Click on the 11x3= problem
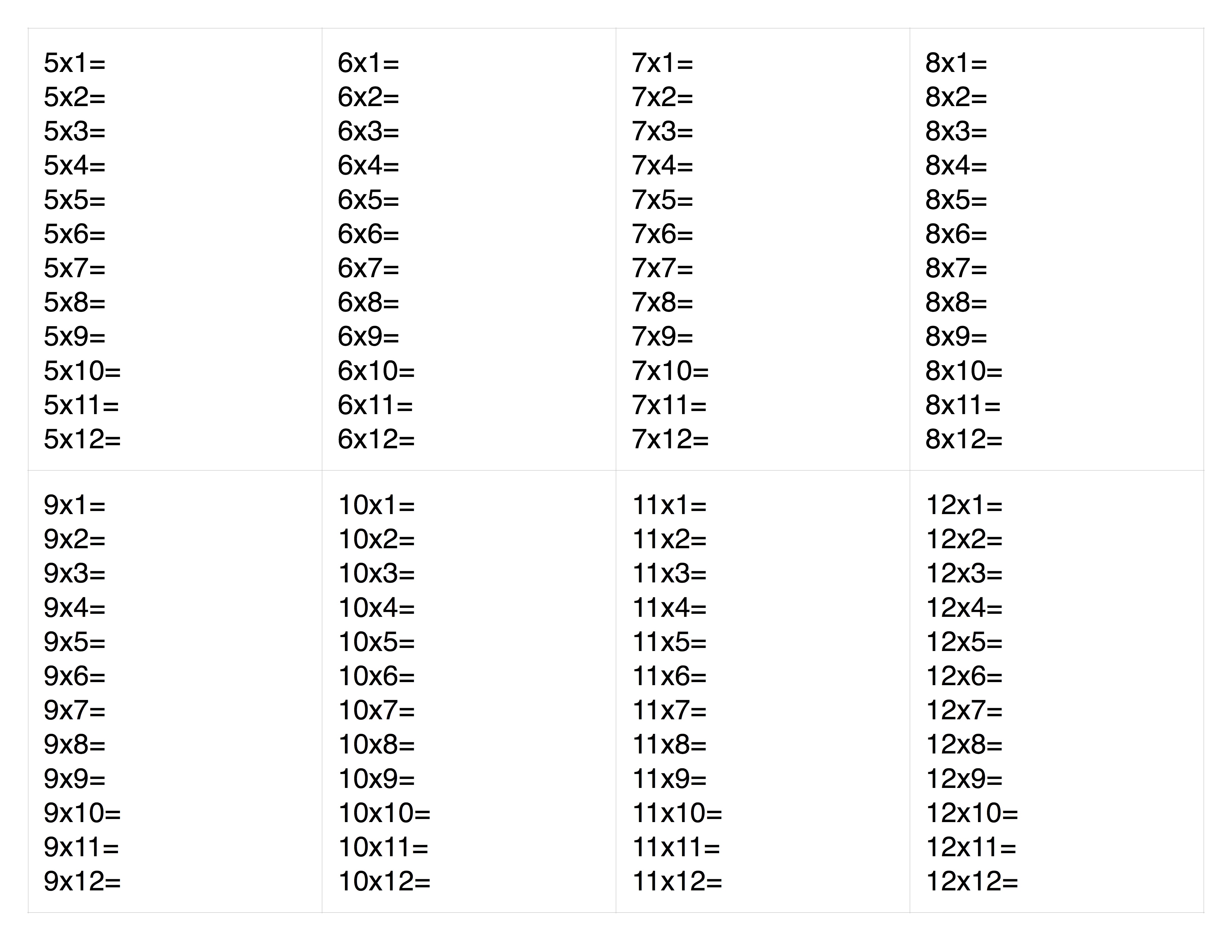 point(669,573)
